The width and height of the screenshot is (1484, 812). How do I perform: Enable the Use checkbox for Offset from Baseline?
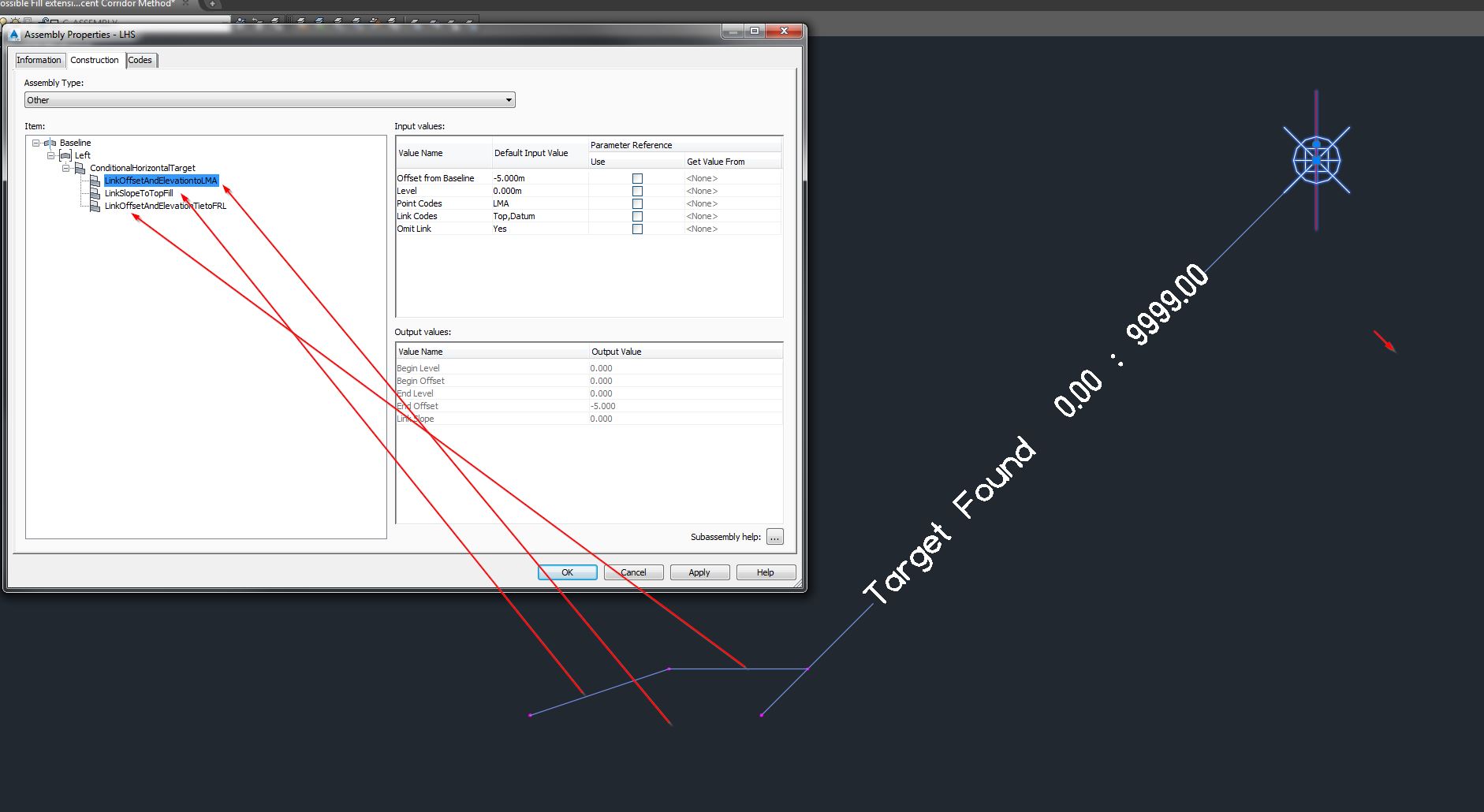(x=636, y=178)
